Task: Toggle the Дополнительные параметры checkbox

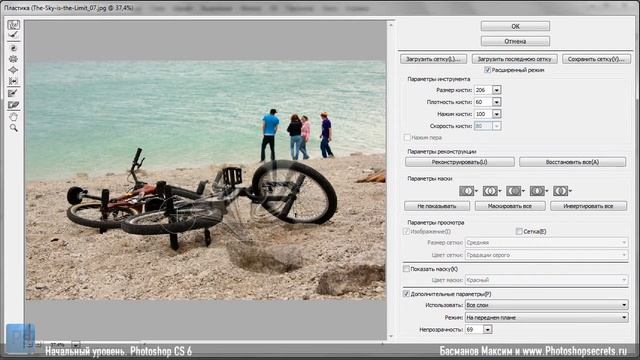Action: (x=406, y=294)
